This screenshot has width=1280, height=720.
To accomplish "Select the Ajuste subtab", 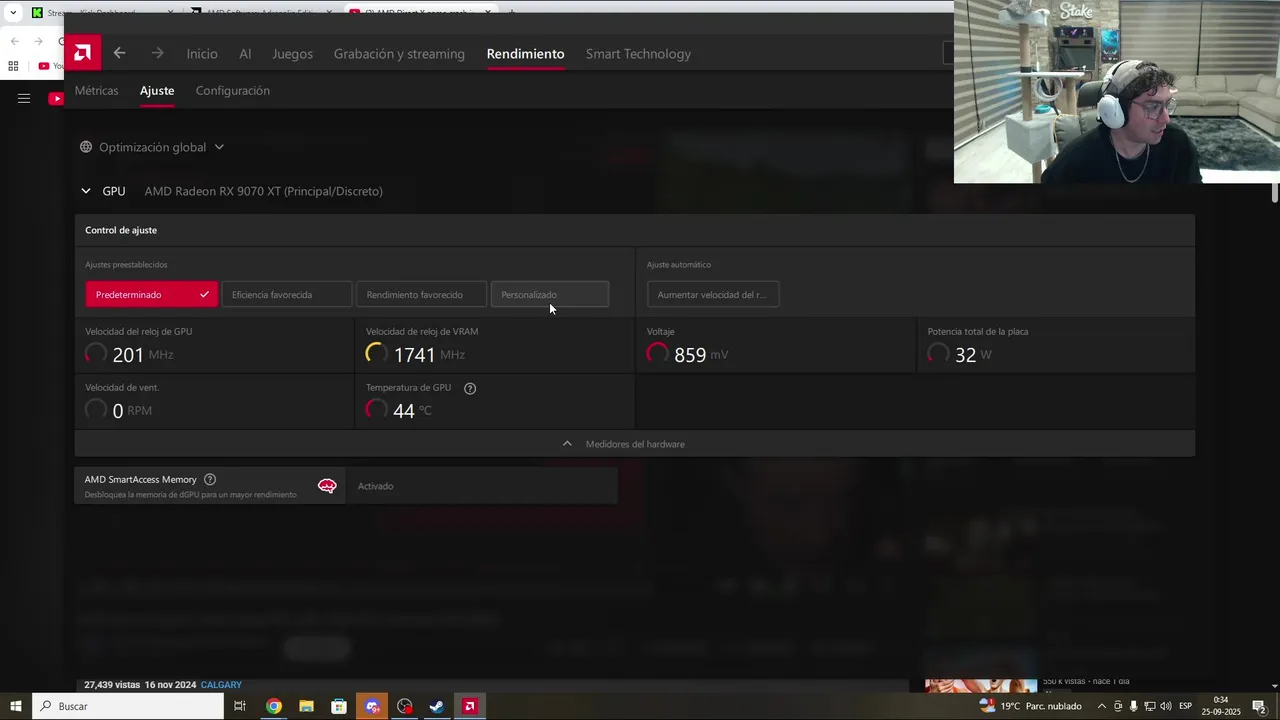I will (157, 90).
